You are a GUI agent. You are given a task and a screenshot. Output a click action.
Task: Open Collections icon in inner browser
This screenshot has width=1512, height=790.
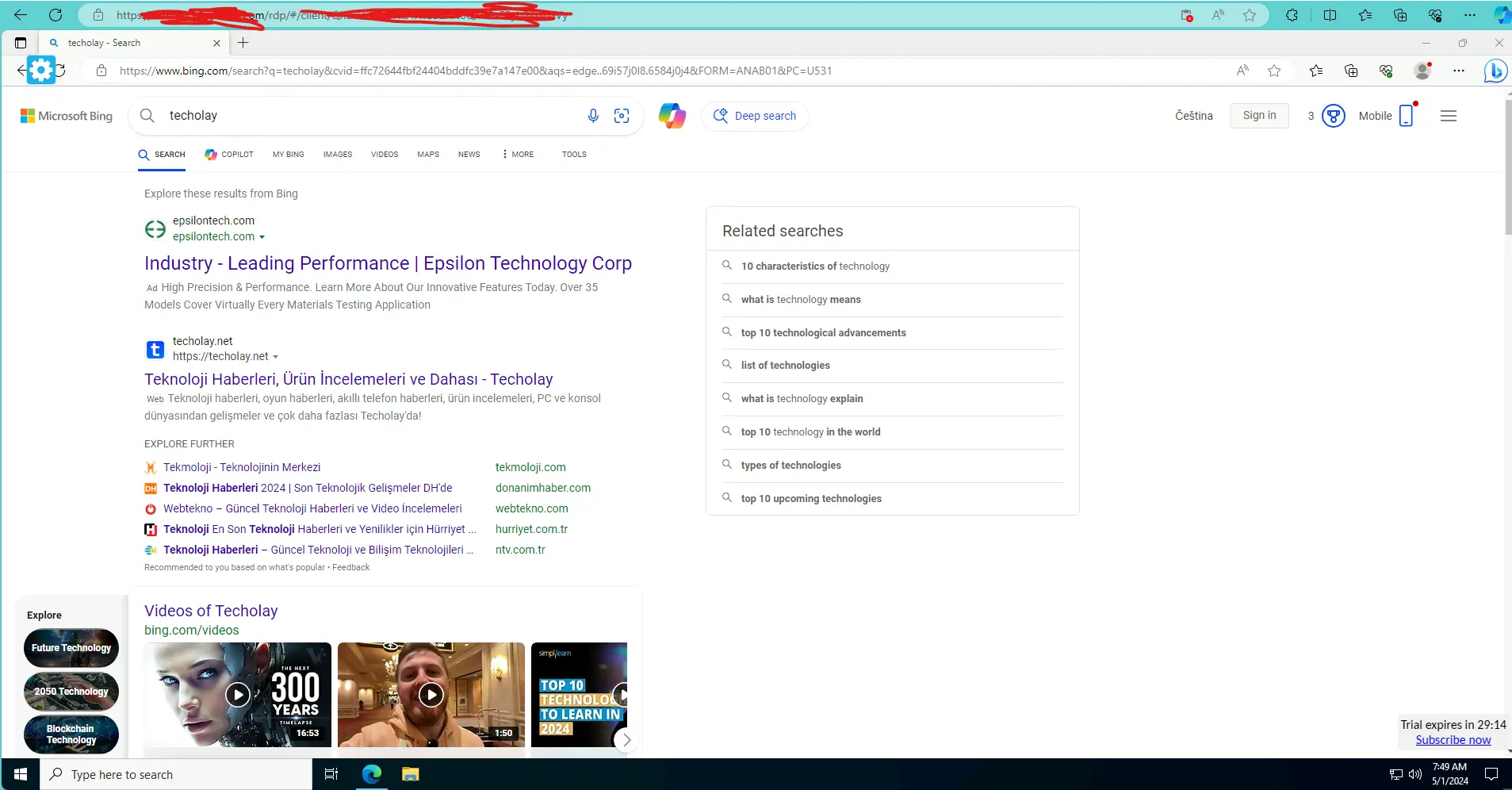click(1351, 71)
